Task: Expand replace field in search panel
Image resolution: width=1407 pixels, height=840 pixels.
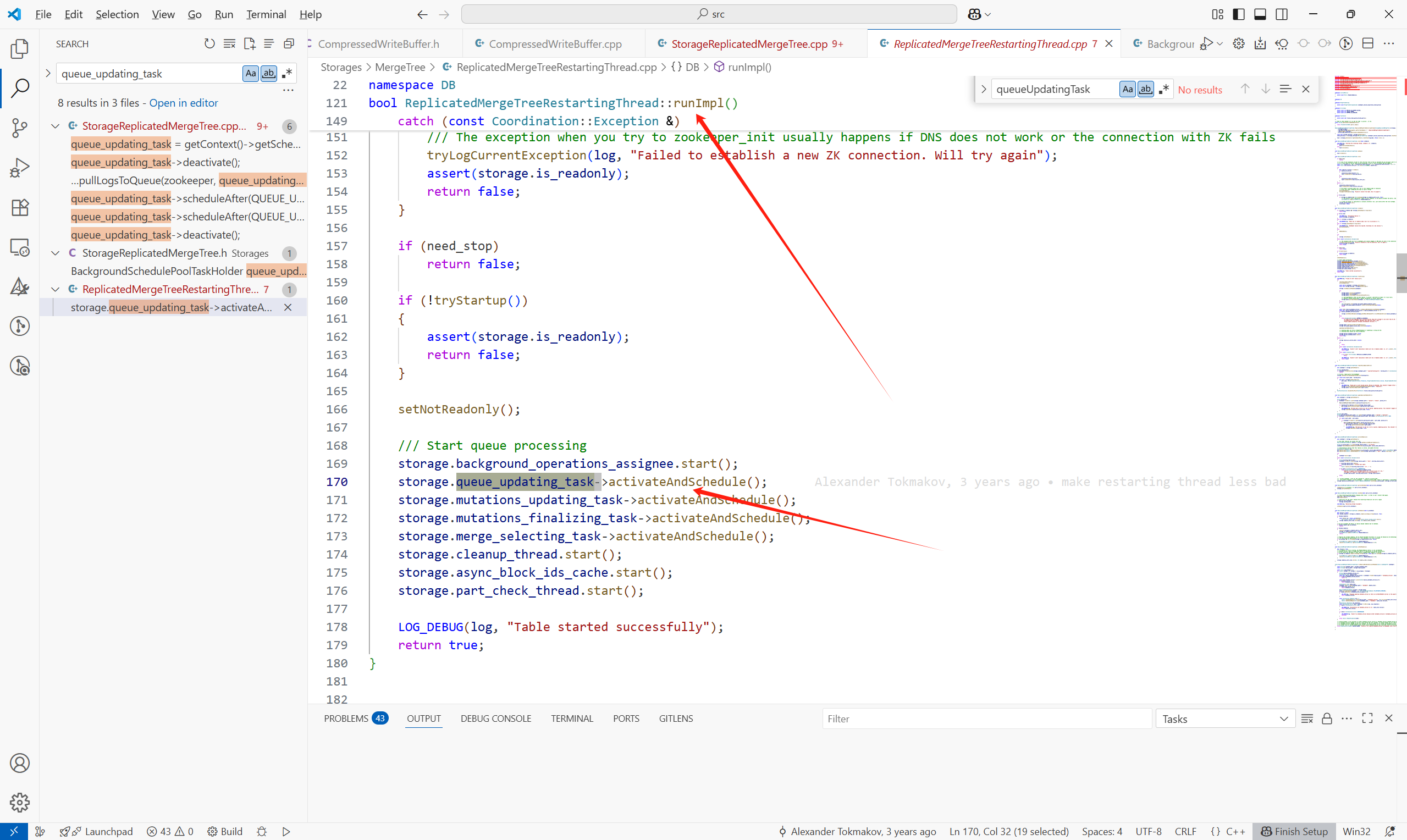Action: click(x=48, y=73)
